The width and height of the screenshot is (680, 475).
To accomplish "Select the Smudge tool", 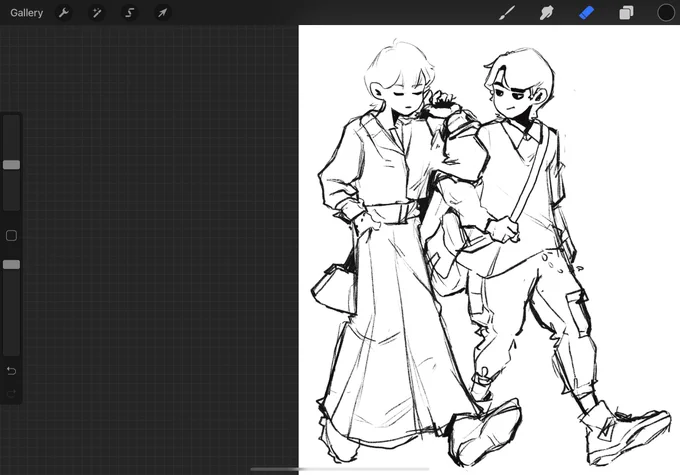I will pyautogui.click(x=546, y=13).
